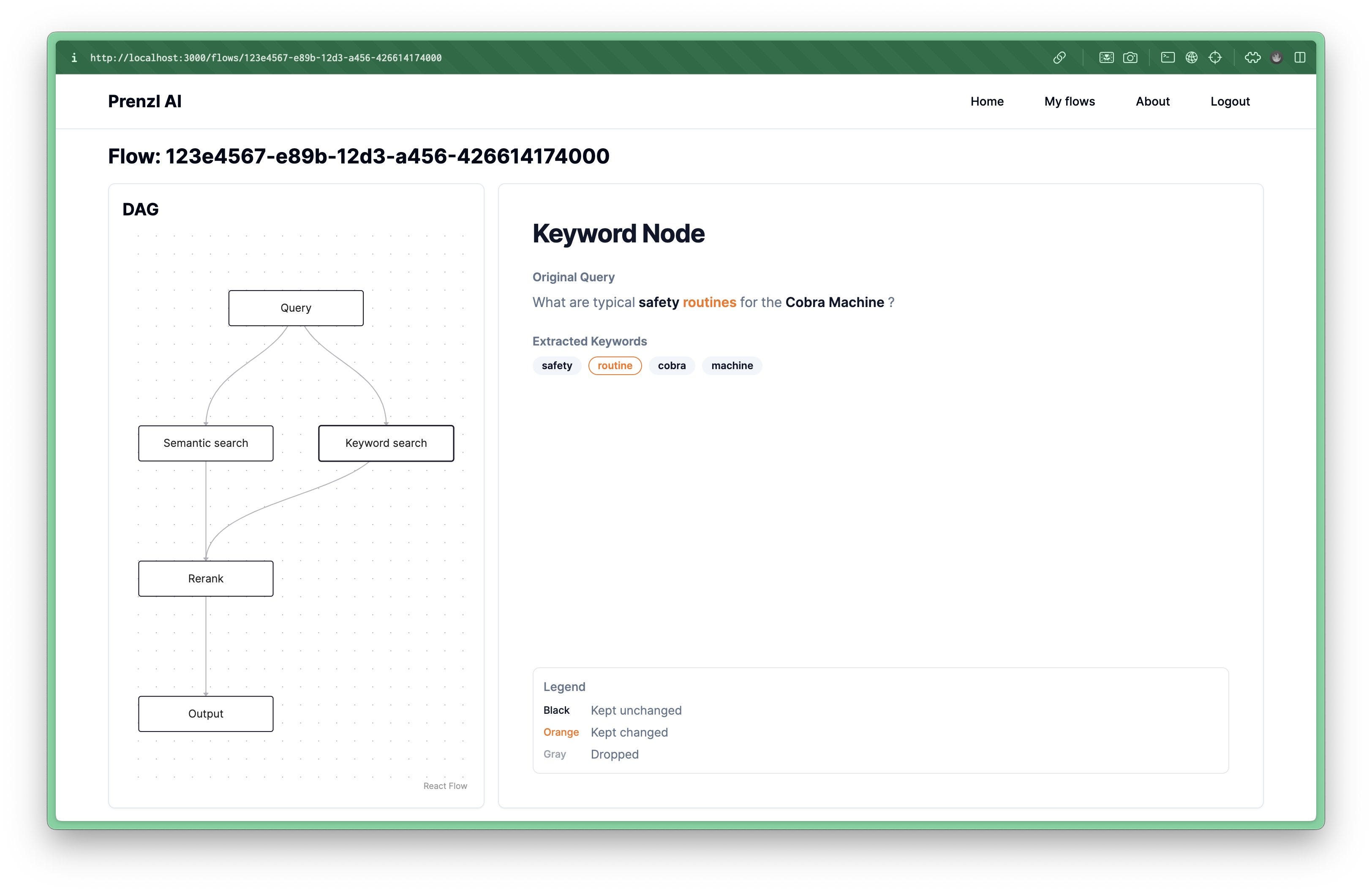
Task: Click the copy link chain icon
Action: pyautogui.click(x=1059, y=57)
